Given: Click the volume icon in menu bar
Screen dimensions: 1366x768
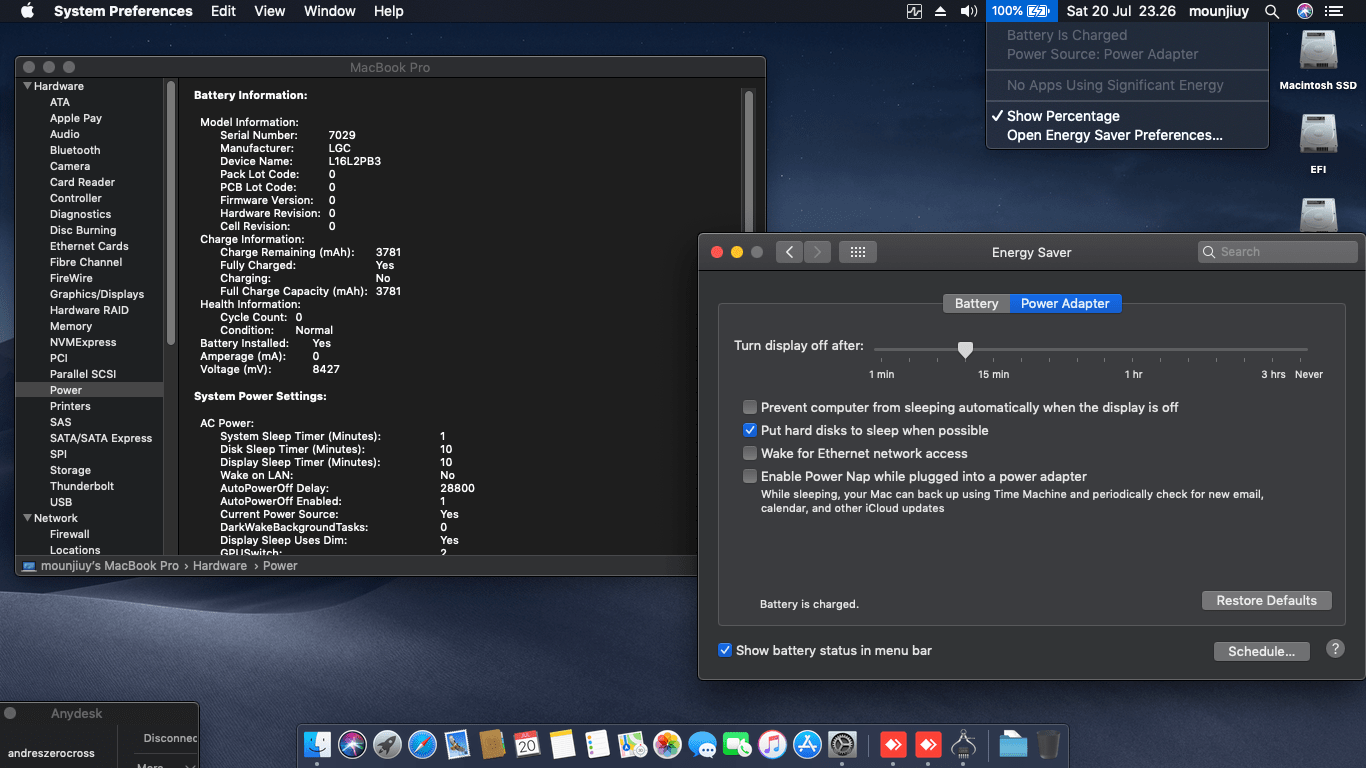Looking at the screenshot, I should pos(968,11).
